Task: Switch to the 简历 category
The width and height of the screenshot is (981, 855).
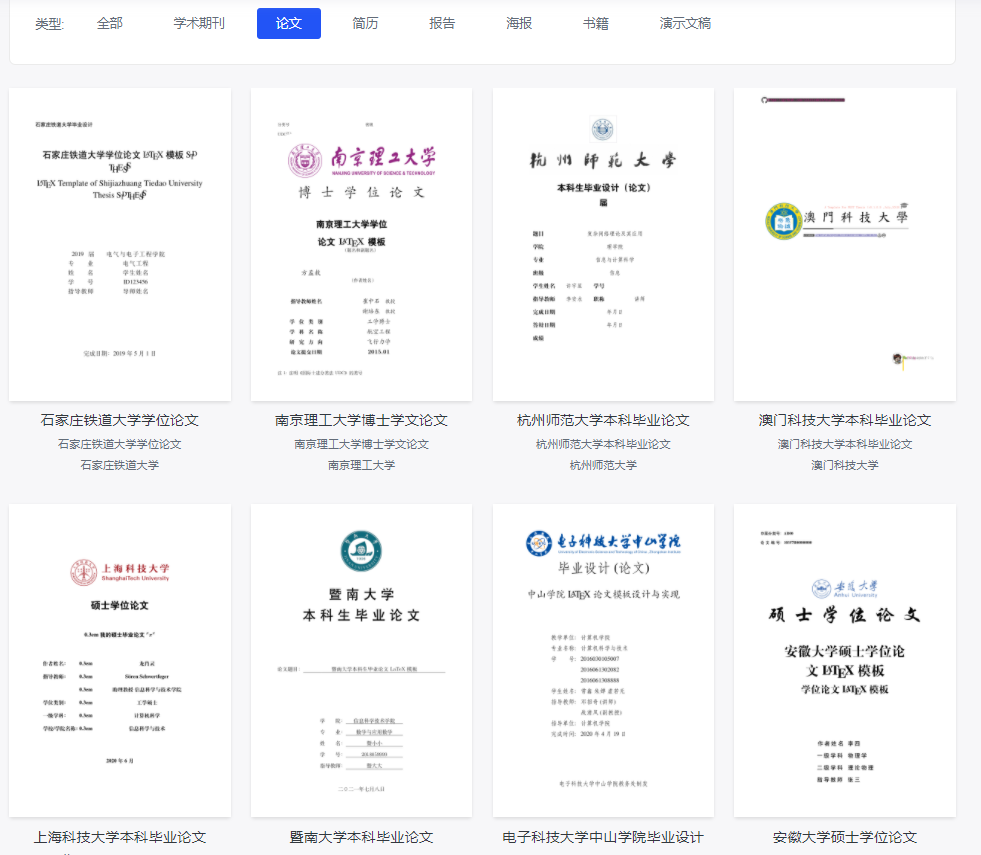Action: click(x=365, y=24)
